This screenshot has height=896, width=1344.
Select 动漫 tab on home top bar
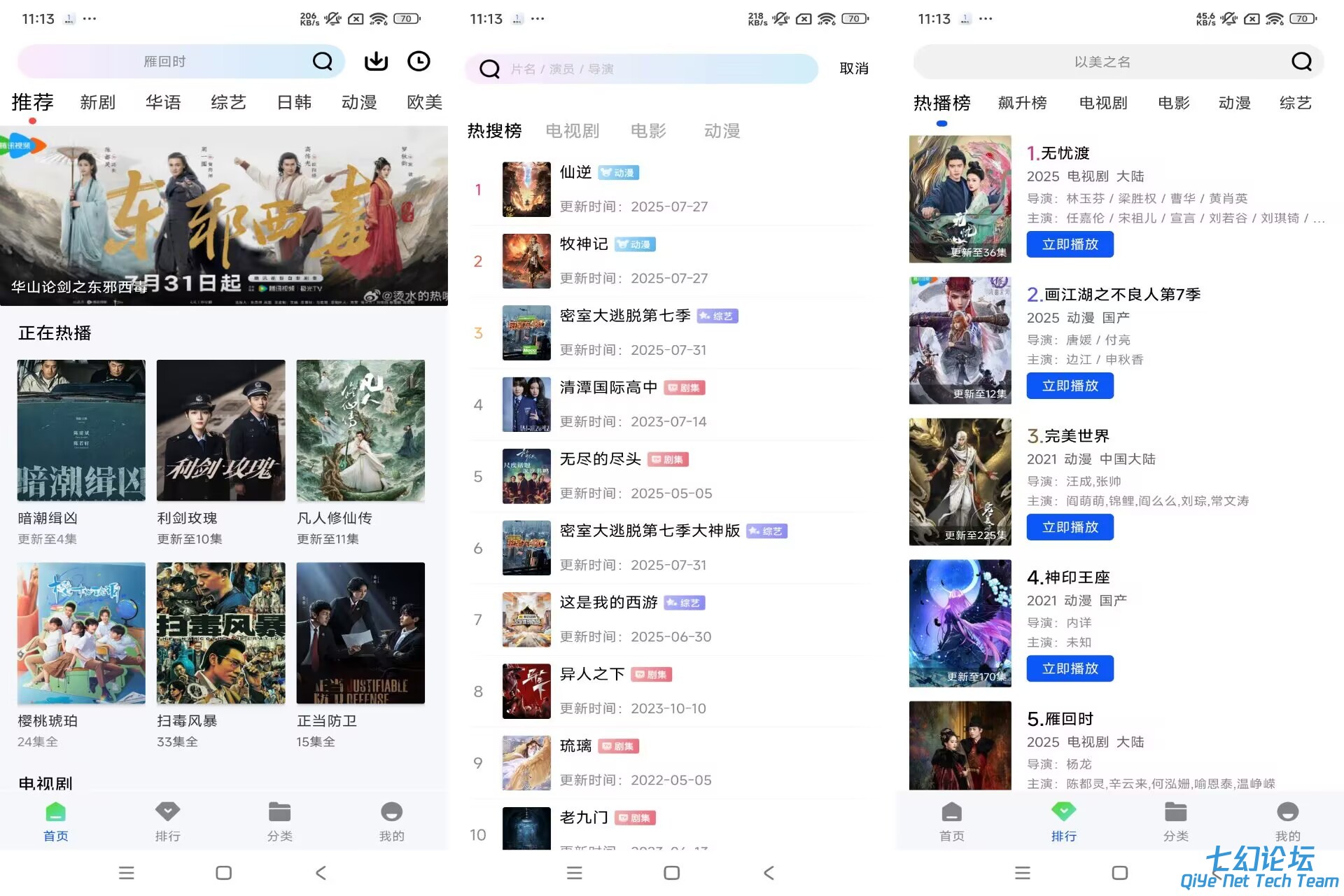click(359, 102)
